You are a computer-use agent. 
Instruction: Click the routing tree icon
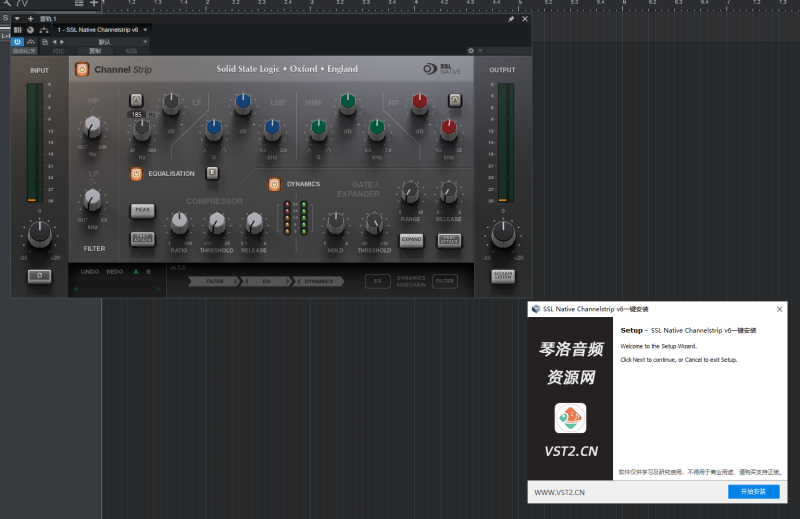[44, 30]
